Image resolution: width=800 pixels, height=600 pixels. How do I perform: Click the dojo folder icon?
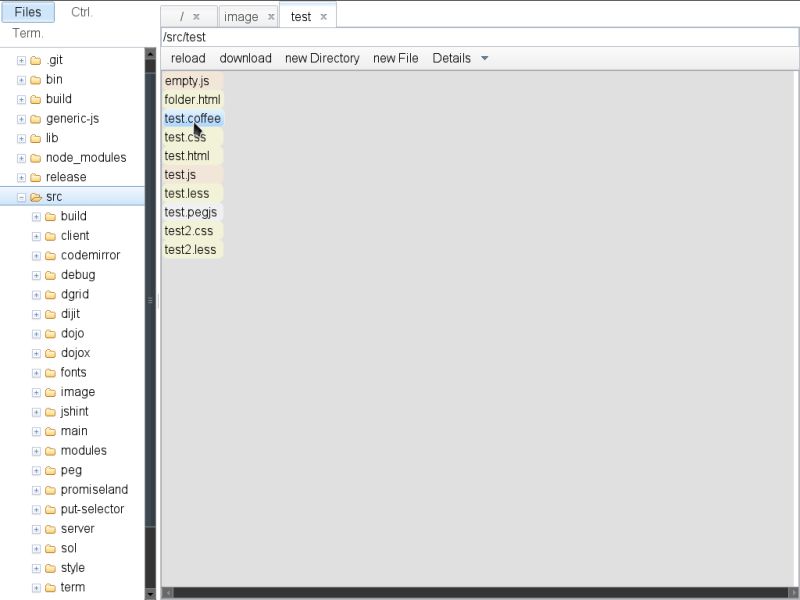(x=48, y=333)
